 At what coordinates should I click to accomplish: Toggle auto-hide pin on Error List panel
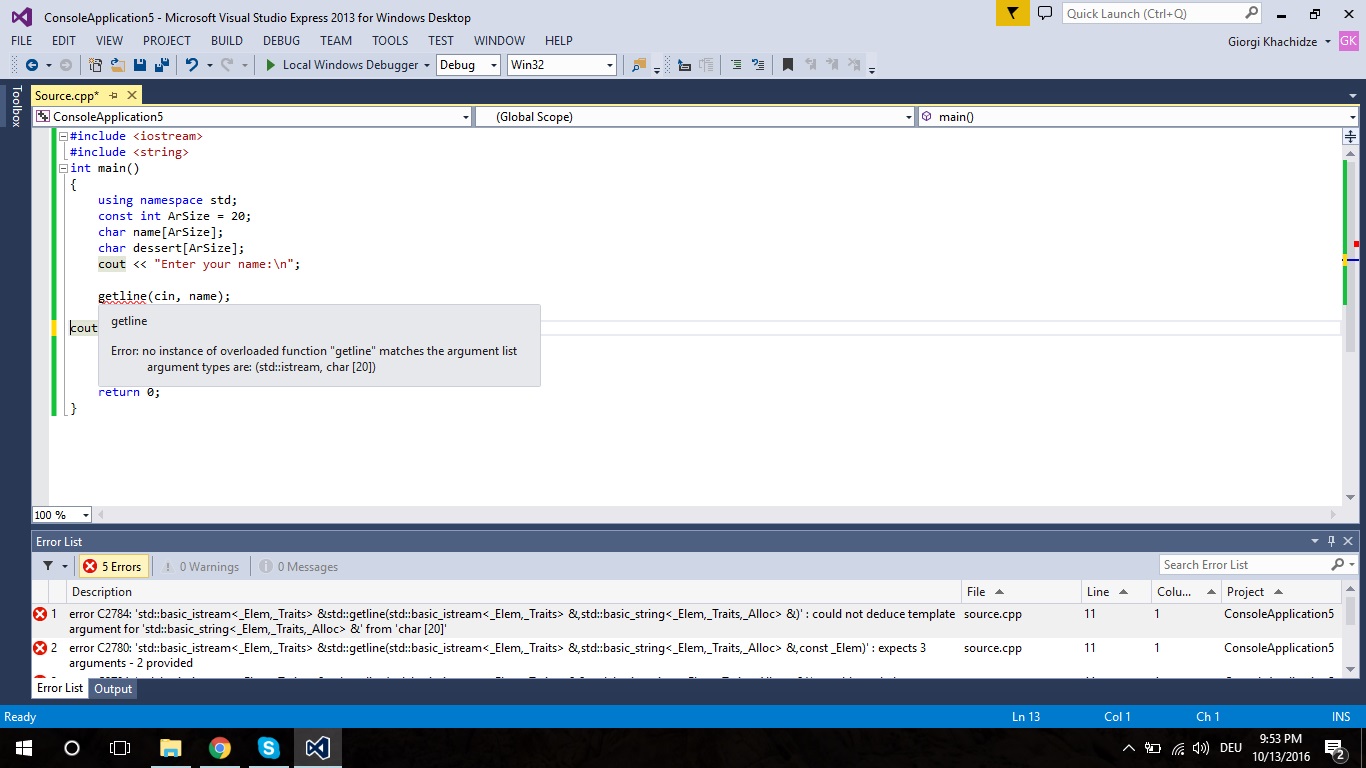coord(1330,541)
